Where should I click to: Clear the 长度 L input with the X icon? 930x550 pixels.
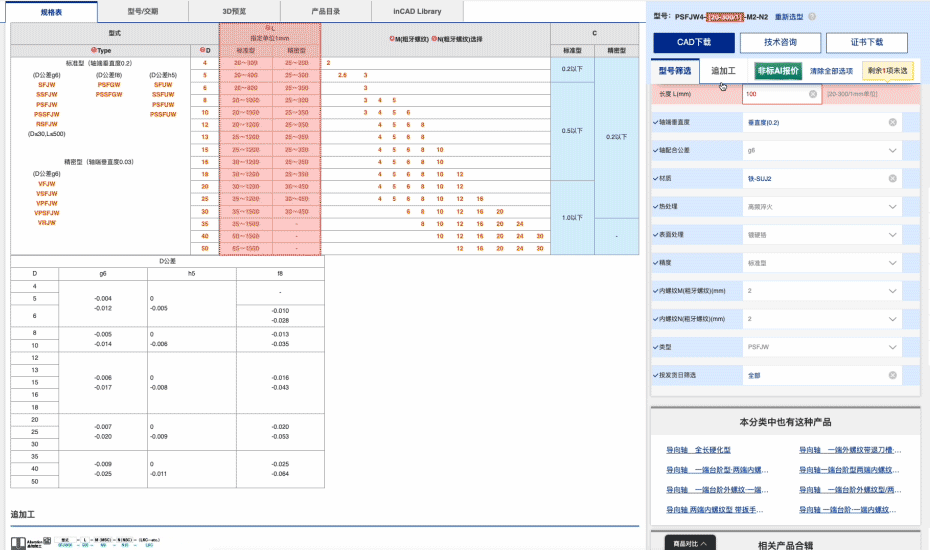pyautogui.click(x=813, y=94)
